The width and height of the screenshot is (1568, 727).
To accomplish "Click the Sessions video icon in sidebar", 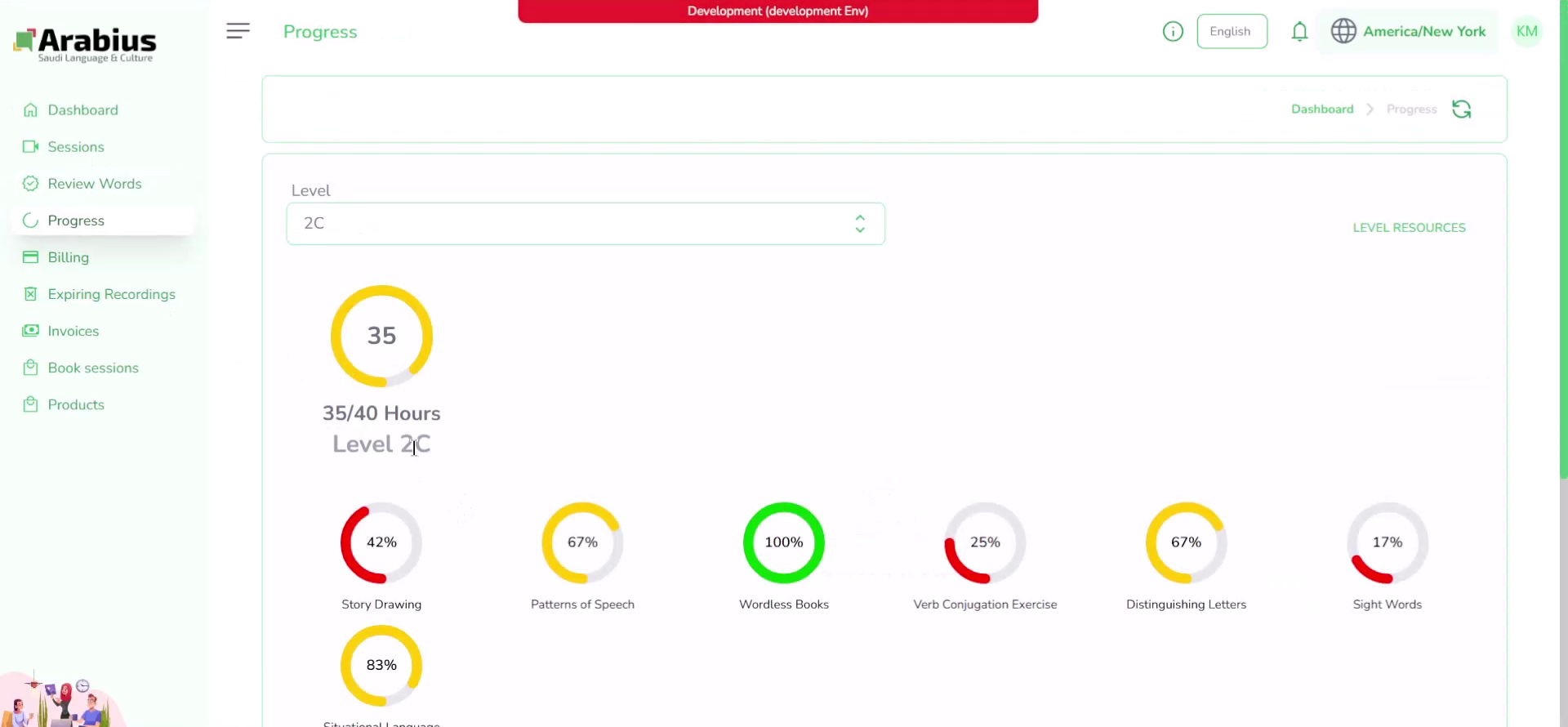I will [30, 147].
